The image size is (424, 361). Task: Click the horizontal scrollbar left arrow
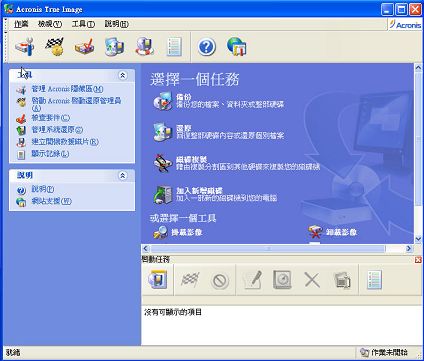point(145,248)
